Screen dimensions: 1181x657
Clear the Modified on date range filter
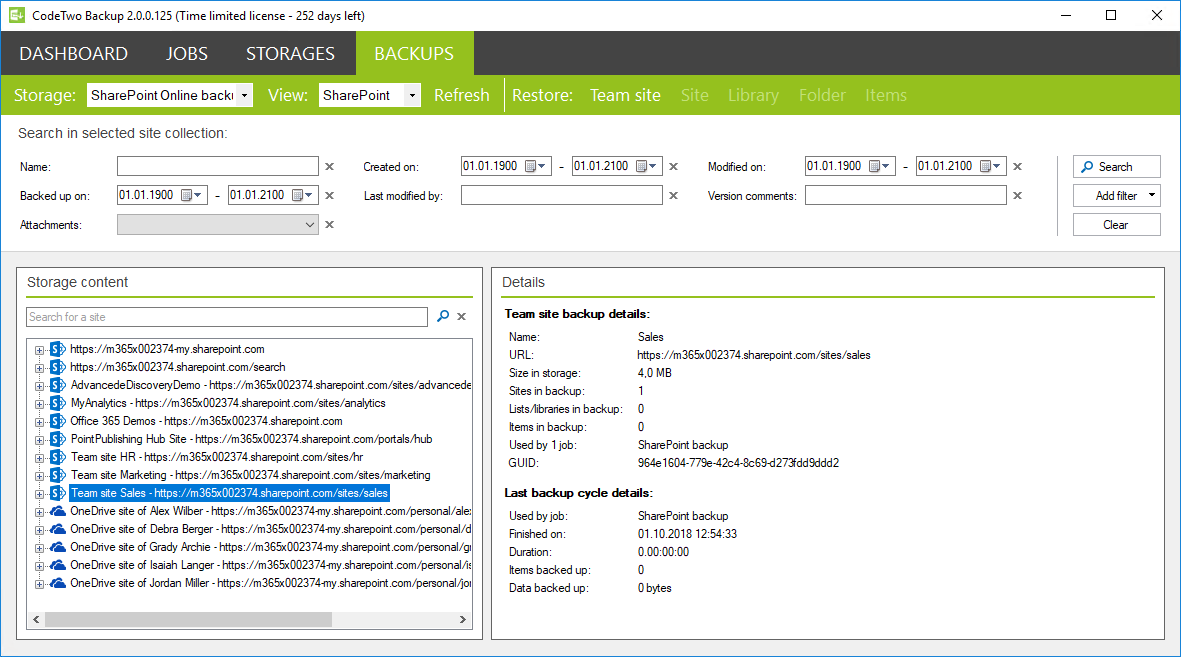pyautogui.click(x=1018, y=167)
